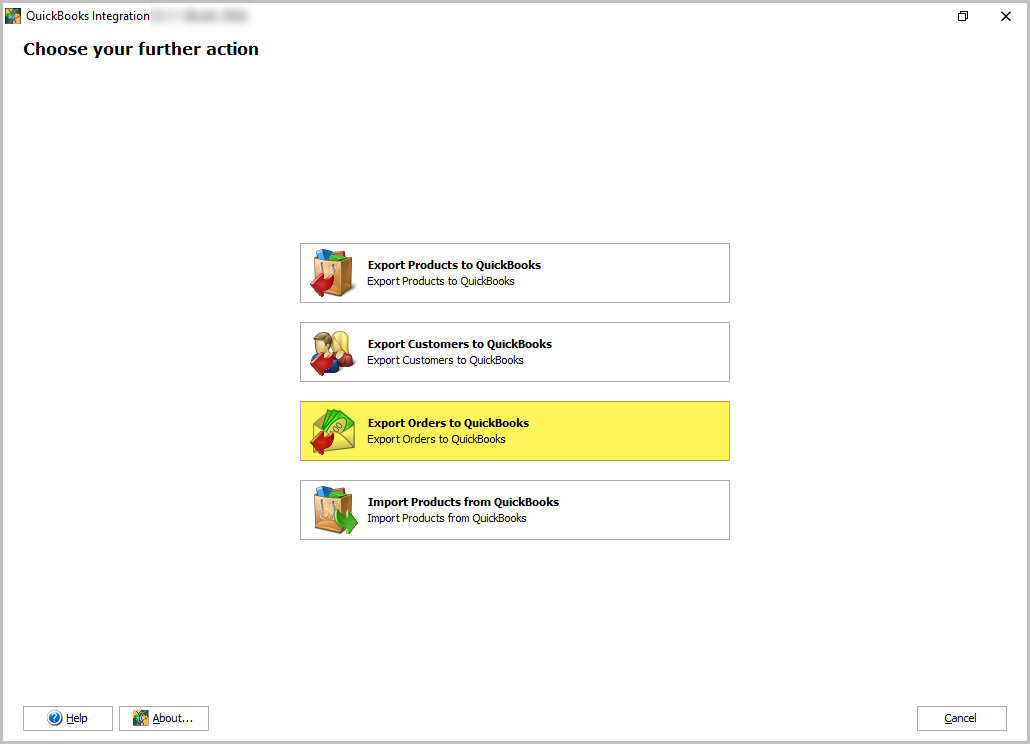Cancel the QuickBooks Integration wizard

pos(961,718)
